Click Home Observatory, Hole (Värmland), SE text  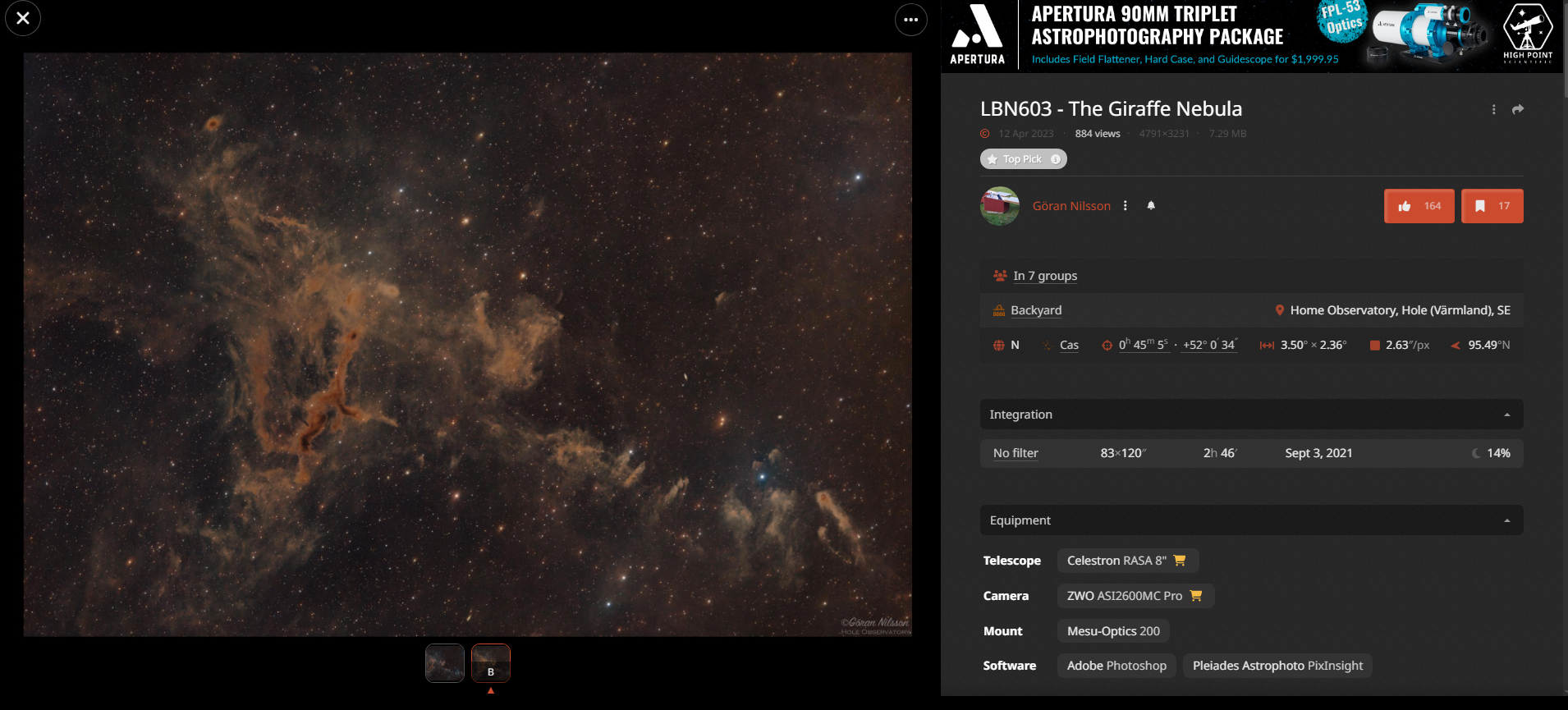(1401, 310)
